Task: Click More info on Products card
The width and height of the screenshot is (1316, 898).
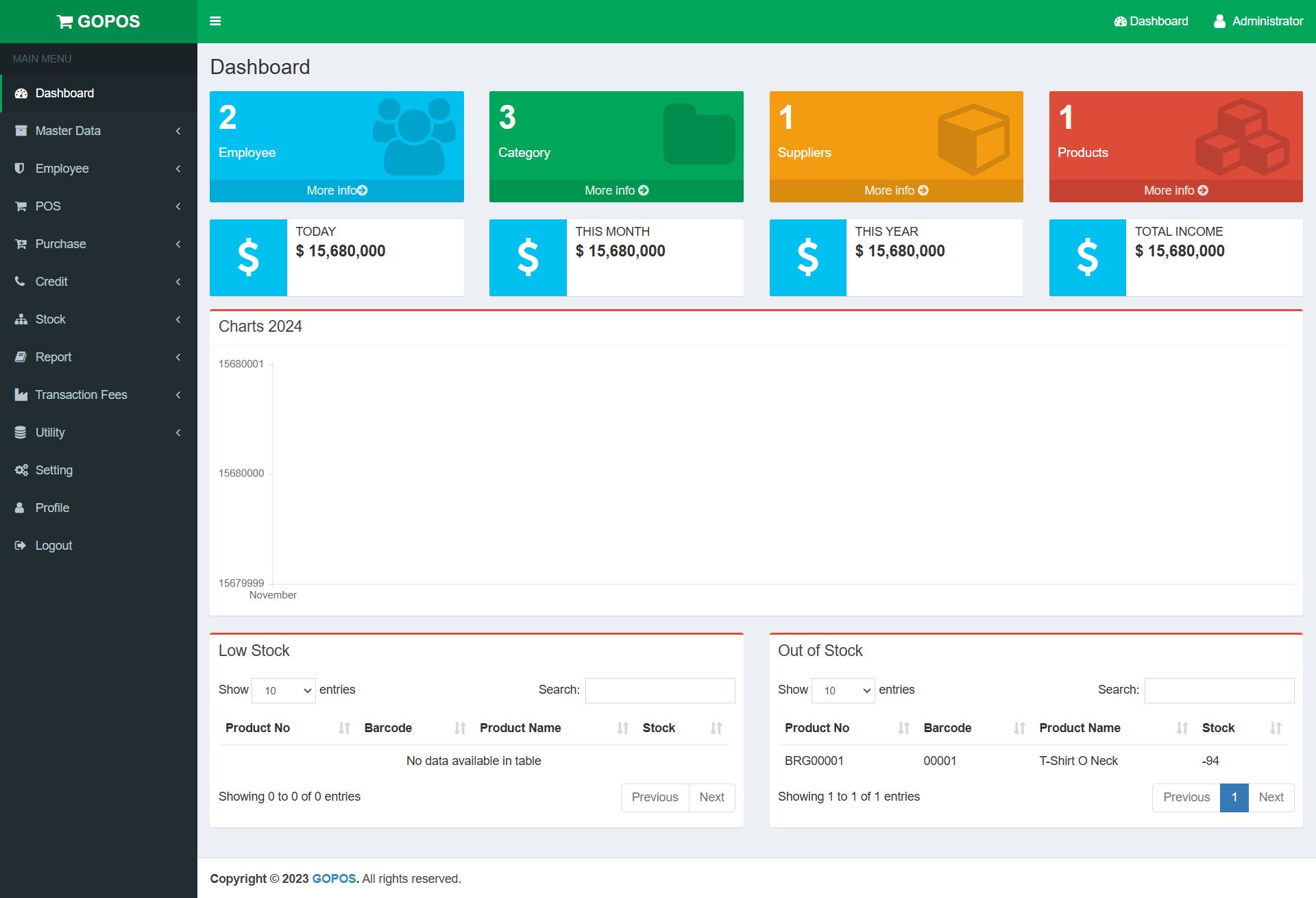Action: pyautogui.click(x=1175, y=191)
